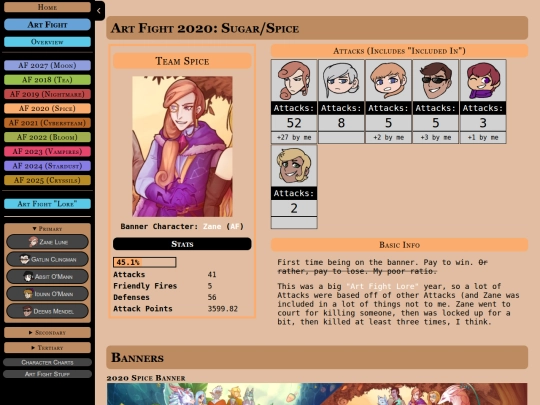Open the Art Fight section
Image resolution: width=540 pixels, height=405 pixels.
pyautogui.click(x=48, y=24)
